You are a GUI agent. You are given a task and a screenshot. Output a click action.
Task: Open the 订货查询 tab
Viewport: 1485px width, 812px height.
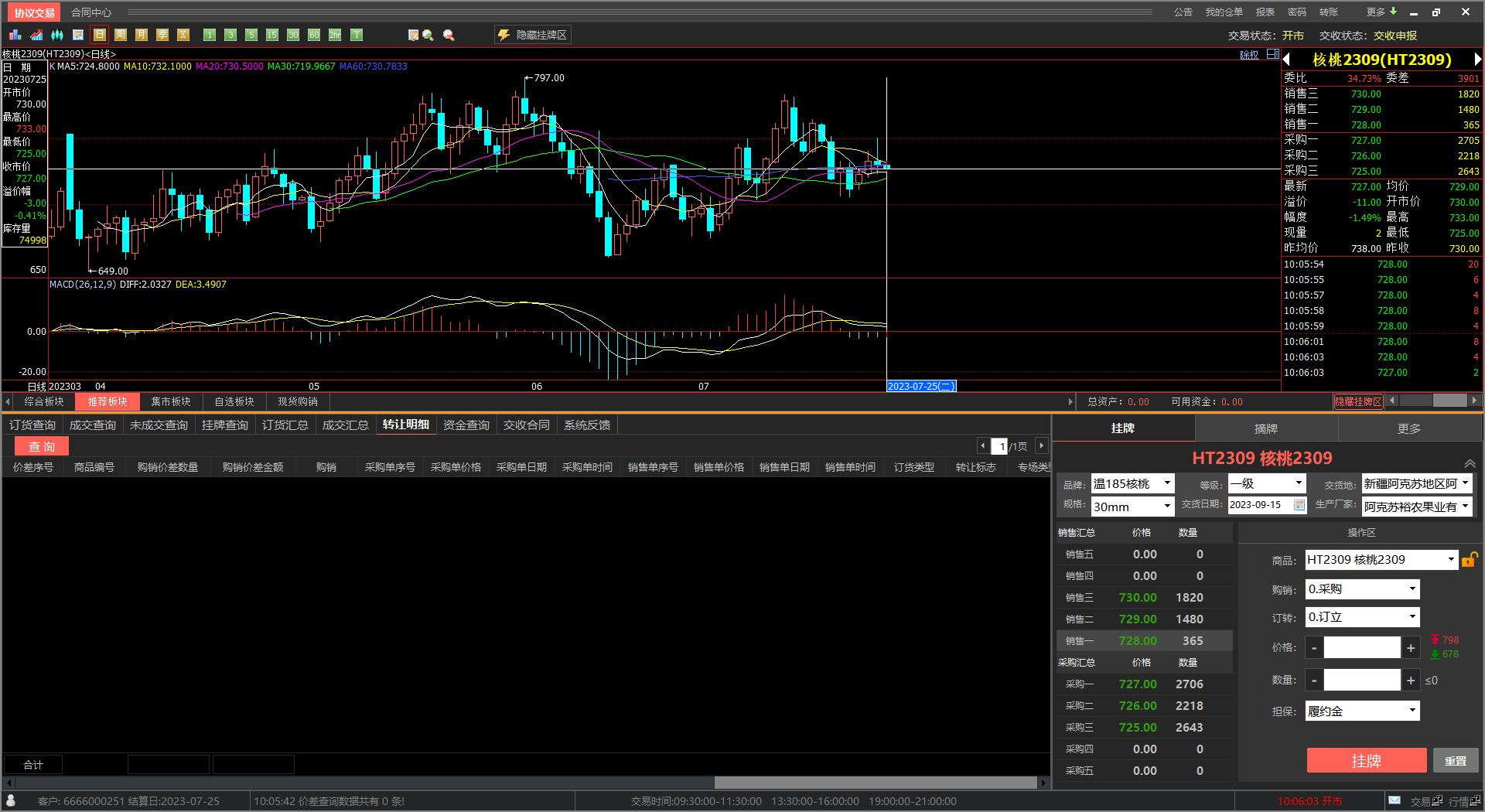click(x=32, y=425)
